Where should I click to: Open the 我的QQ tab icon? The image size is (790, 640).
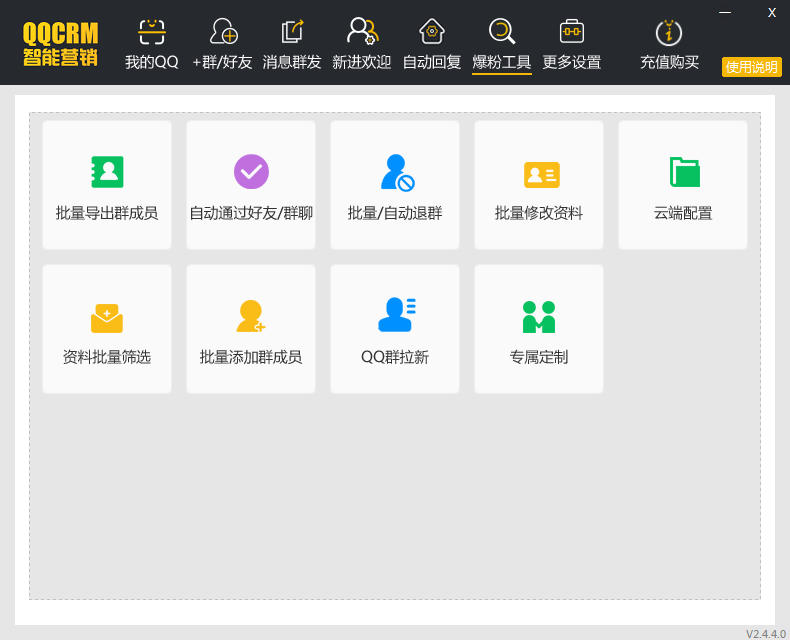(152, 32)
